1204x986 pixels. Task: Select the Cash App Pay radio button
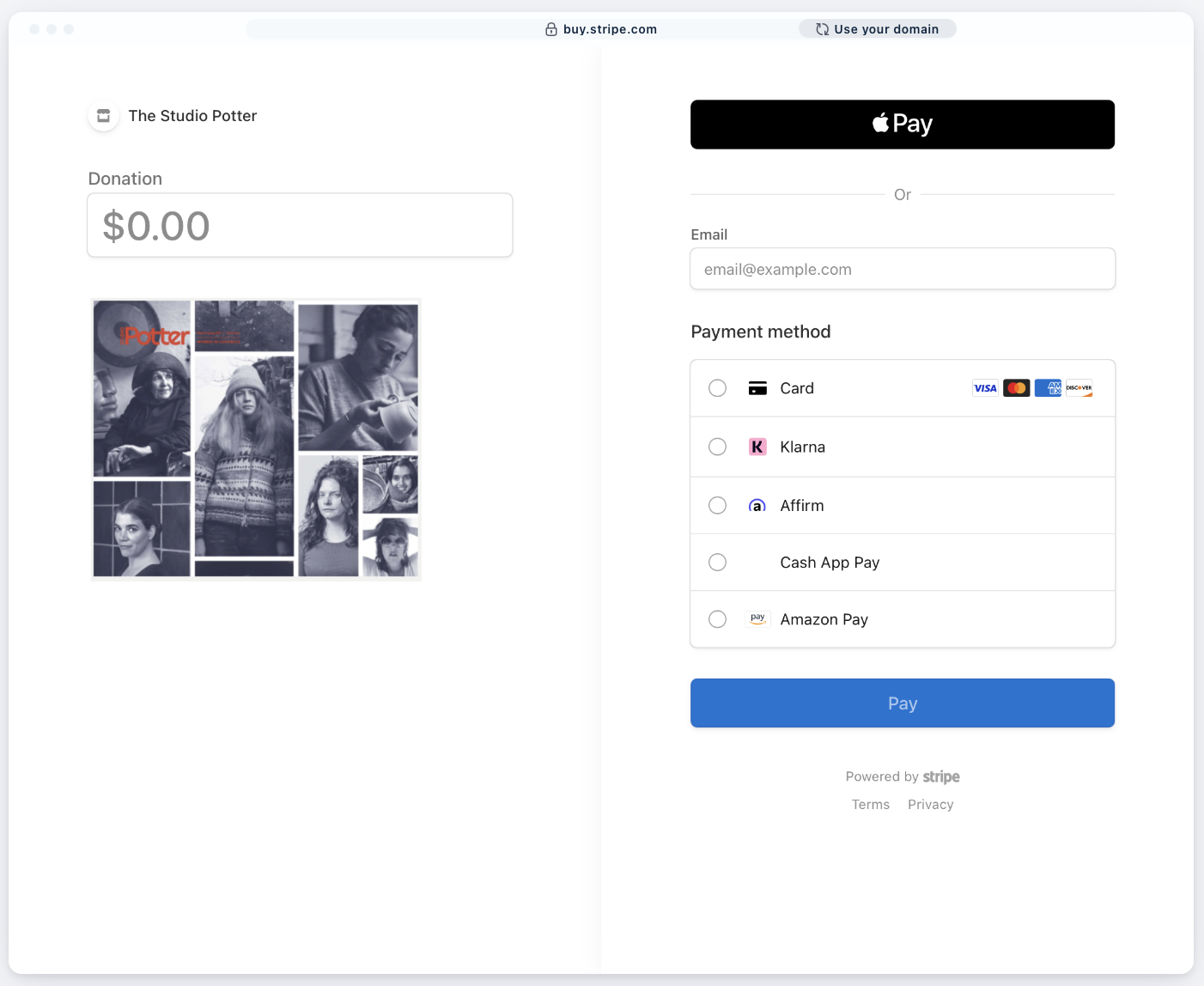[718, 563]
